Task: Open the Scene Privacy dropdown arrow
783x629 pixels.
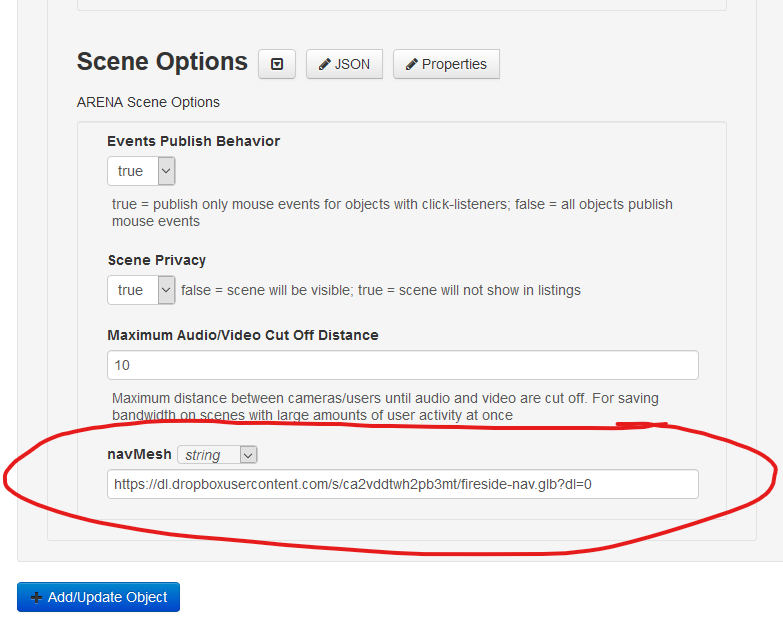Action: pyautogui.click(x=166, y=290)
